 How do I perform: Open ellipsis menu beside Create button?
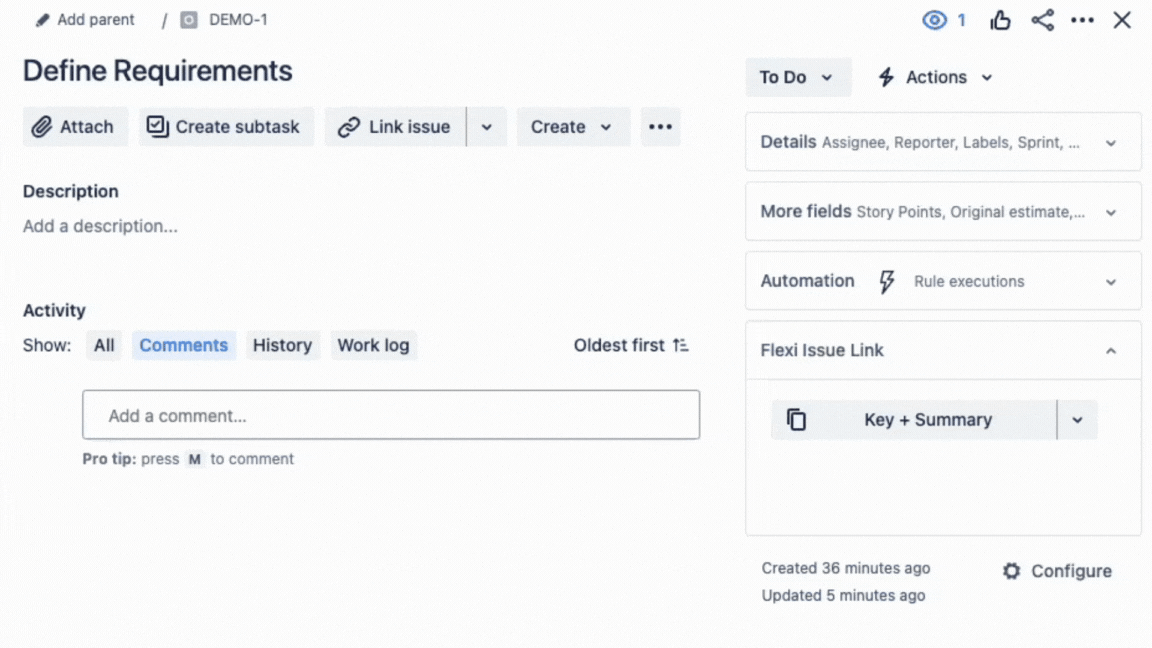point(660,127)
